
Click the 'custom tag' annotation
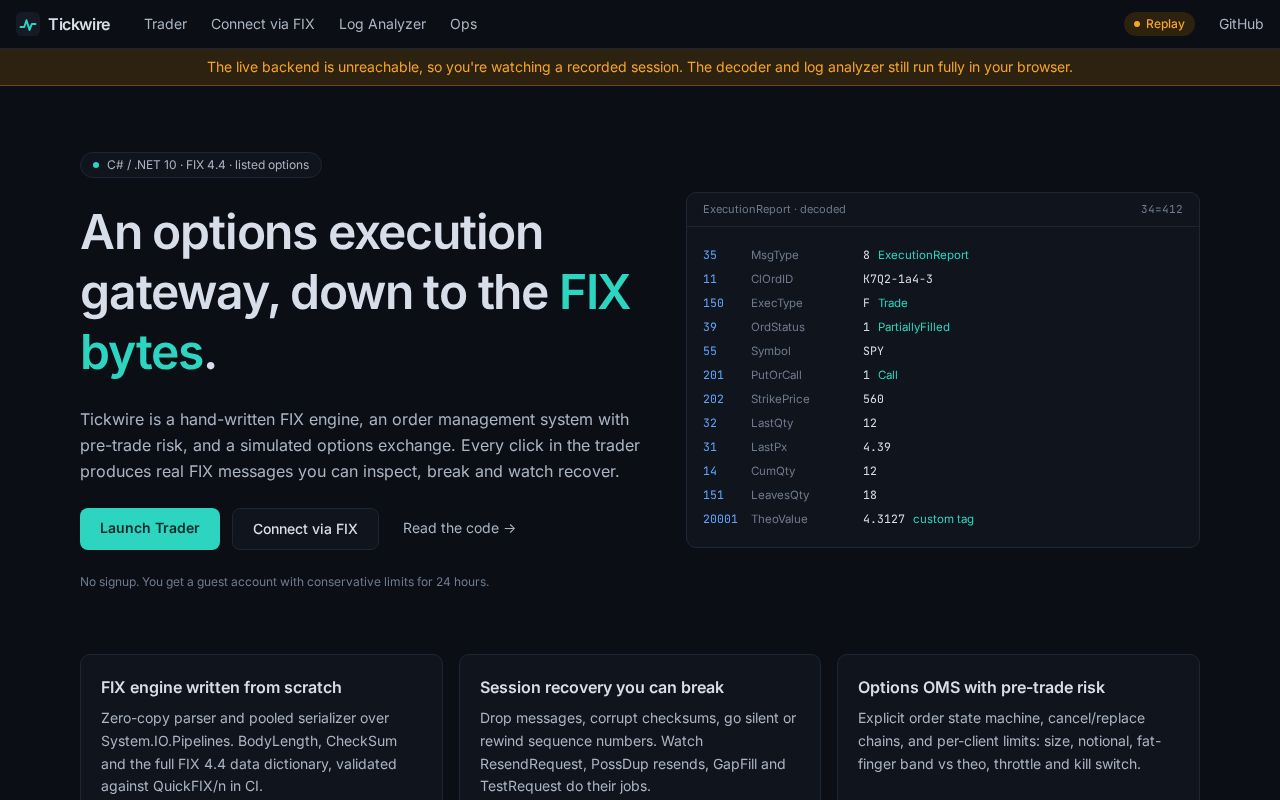(943, 519)
